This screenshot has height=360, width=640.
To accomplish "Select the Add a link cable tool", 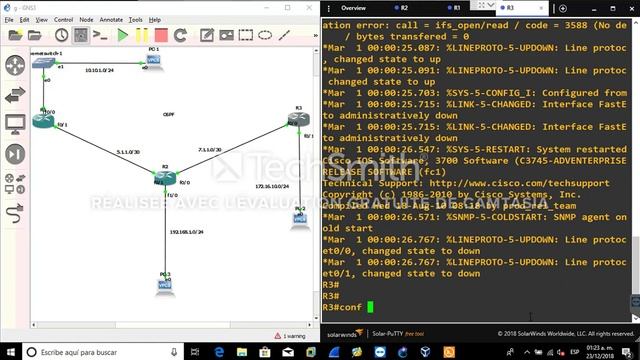I will pos(15,214).
